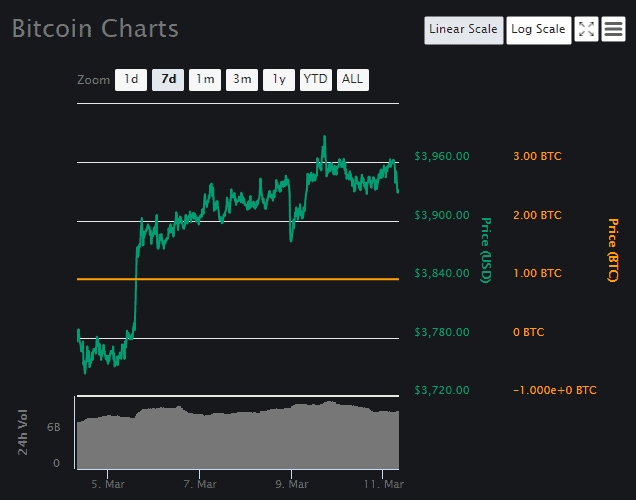Click the 7. Mar date label
This screenshot has width=636, height=500.
[x=200, y=484]
